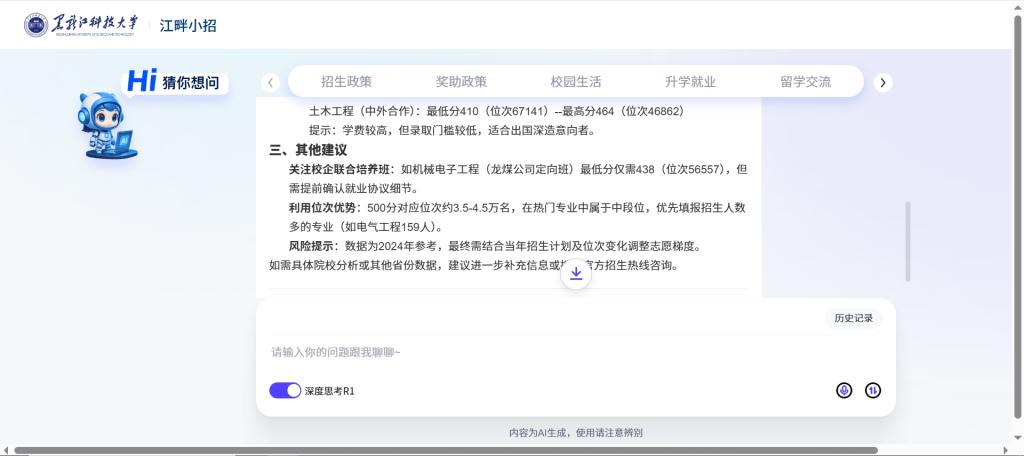Click the microphone voice input icon
Viewport: 1024px width, 456px height.
844,390
